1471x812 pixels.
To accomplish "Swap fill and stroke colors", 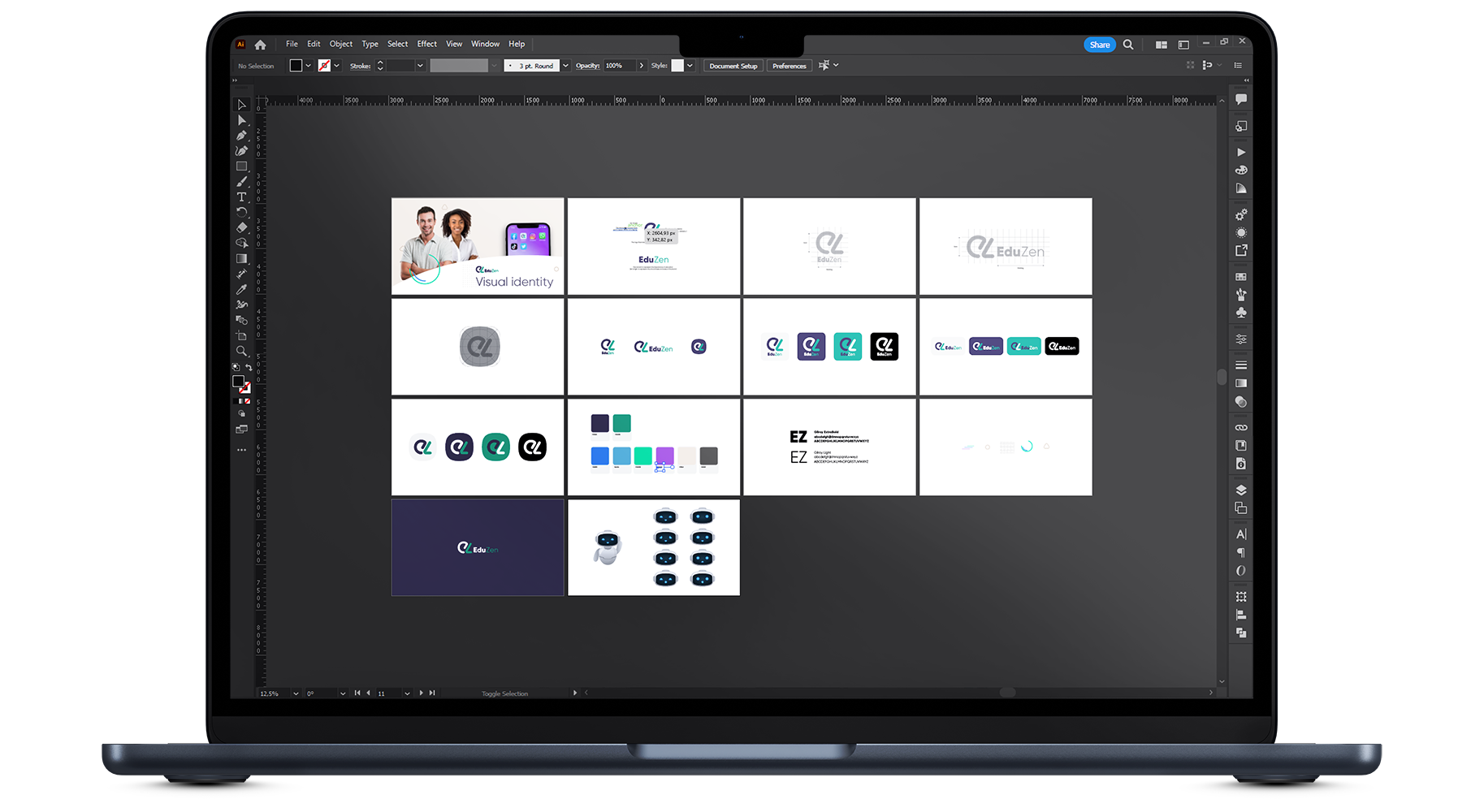I will 249,368.
